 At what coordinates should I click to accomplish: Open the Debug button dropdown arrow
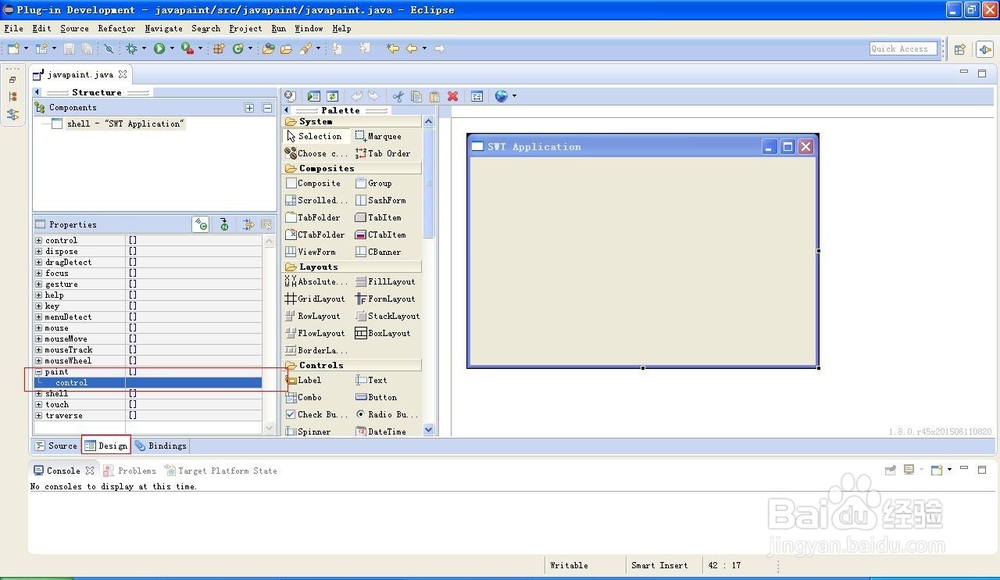pyautogui.click(x=143, y=48)
